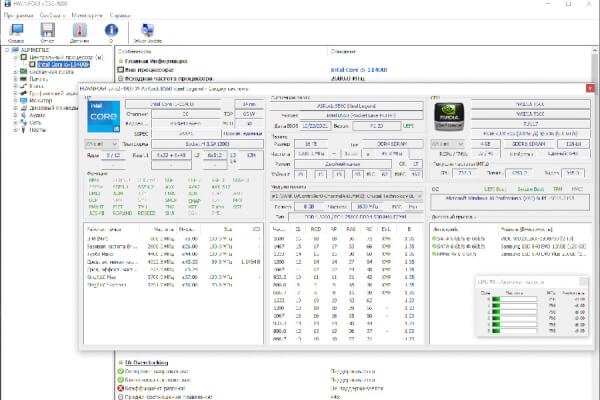Click the Двухканальный memory mode field
600x400 pixels.
(343, 164)
